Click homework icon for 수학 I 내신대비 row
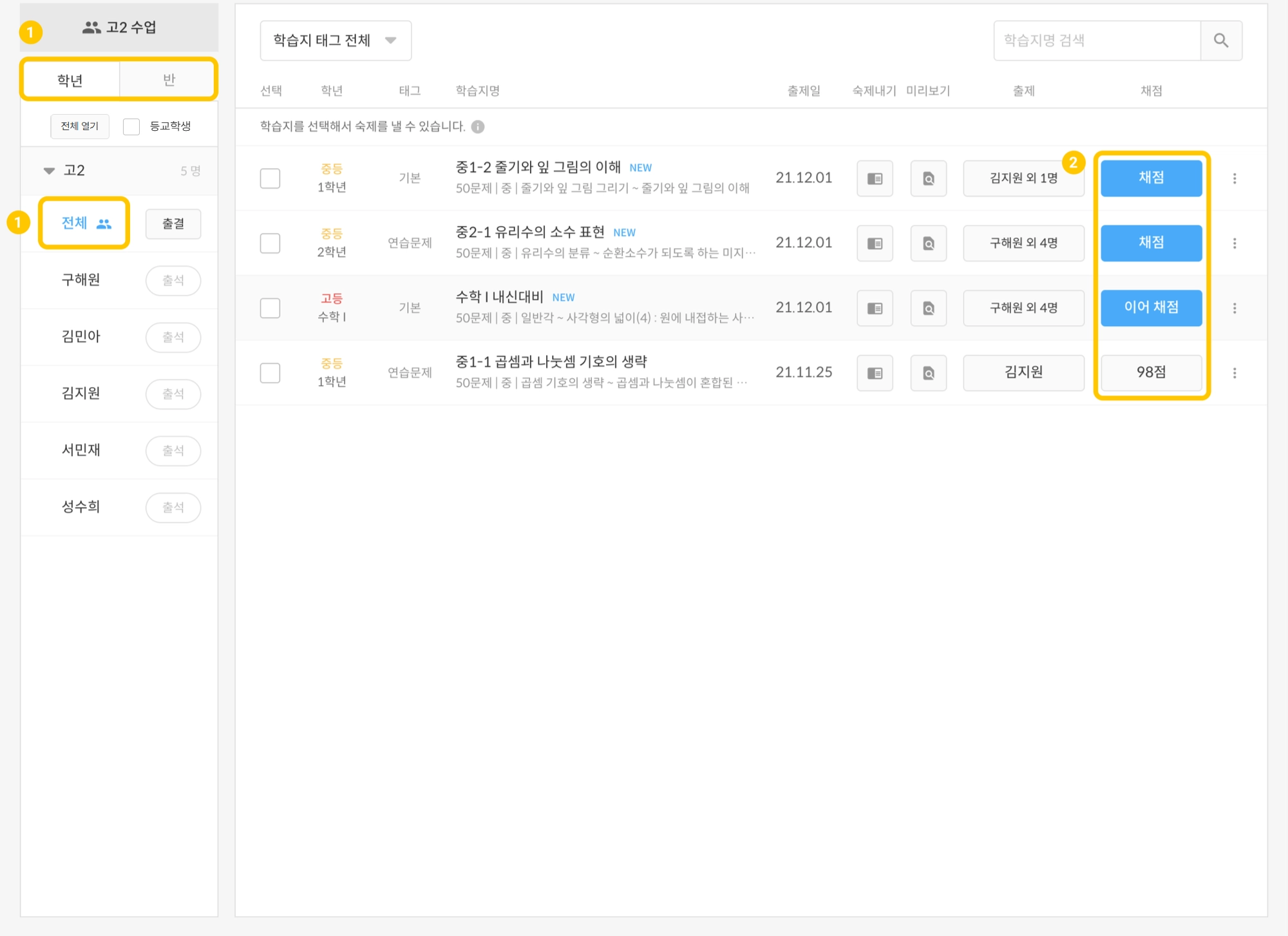The width and height of the screenshot is (1288, 936). (875, 309)
